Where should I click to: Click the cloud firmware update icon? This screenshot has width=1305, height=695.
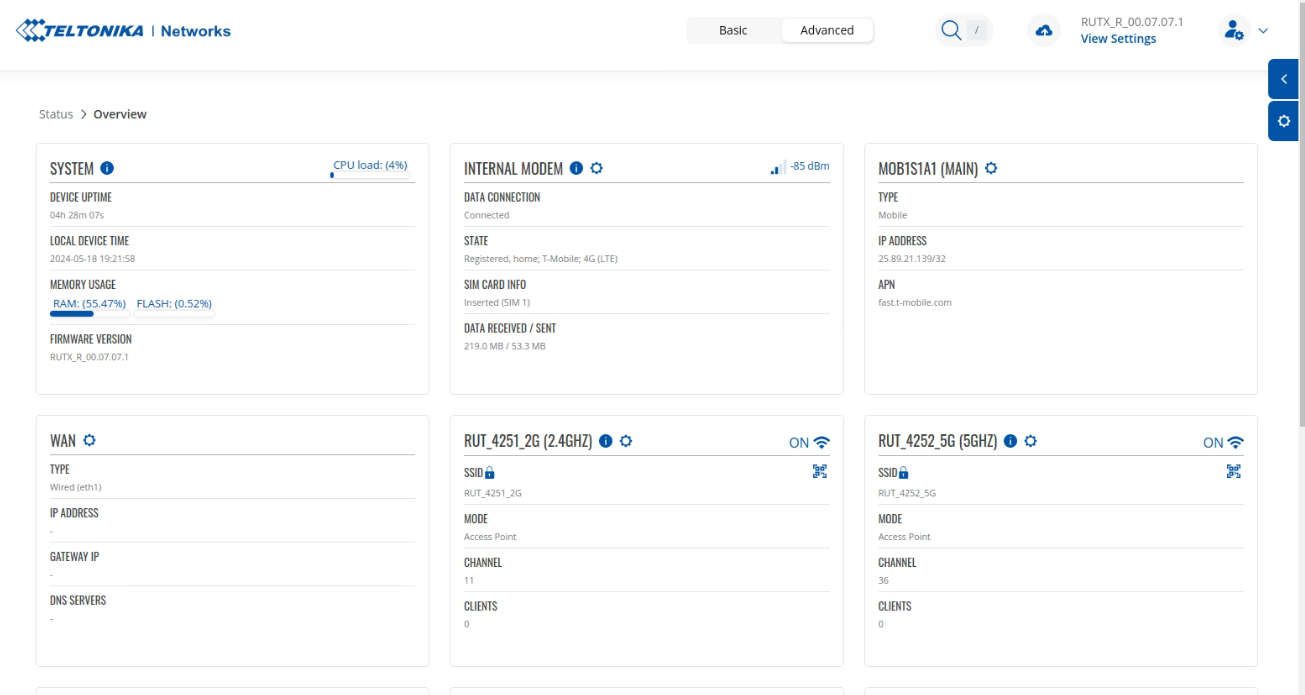[1044, 31]
